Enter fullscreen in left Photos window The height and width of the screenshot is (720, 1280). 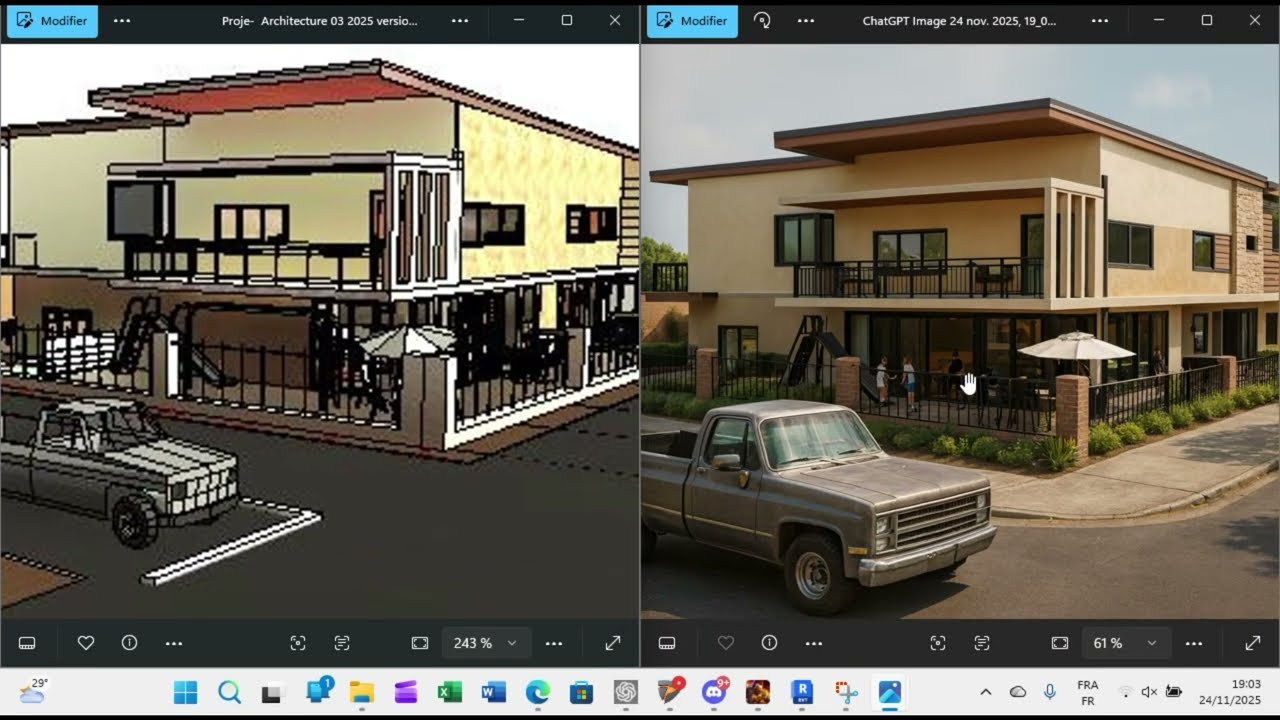click(613, 643)
